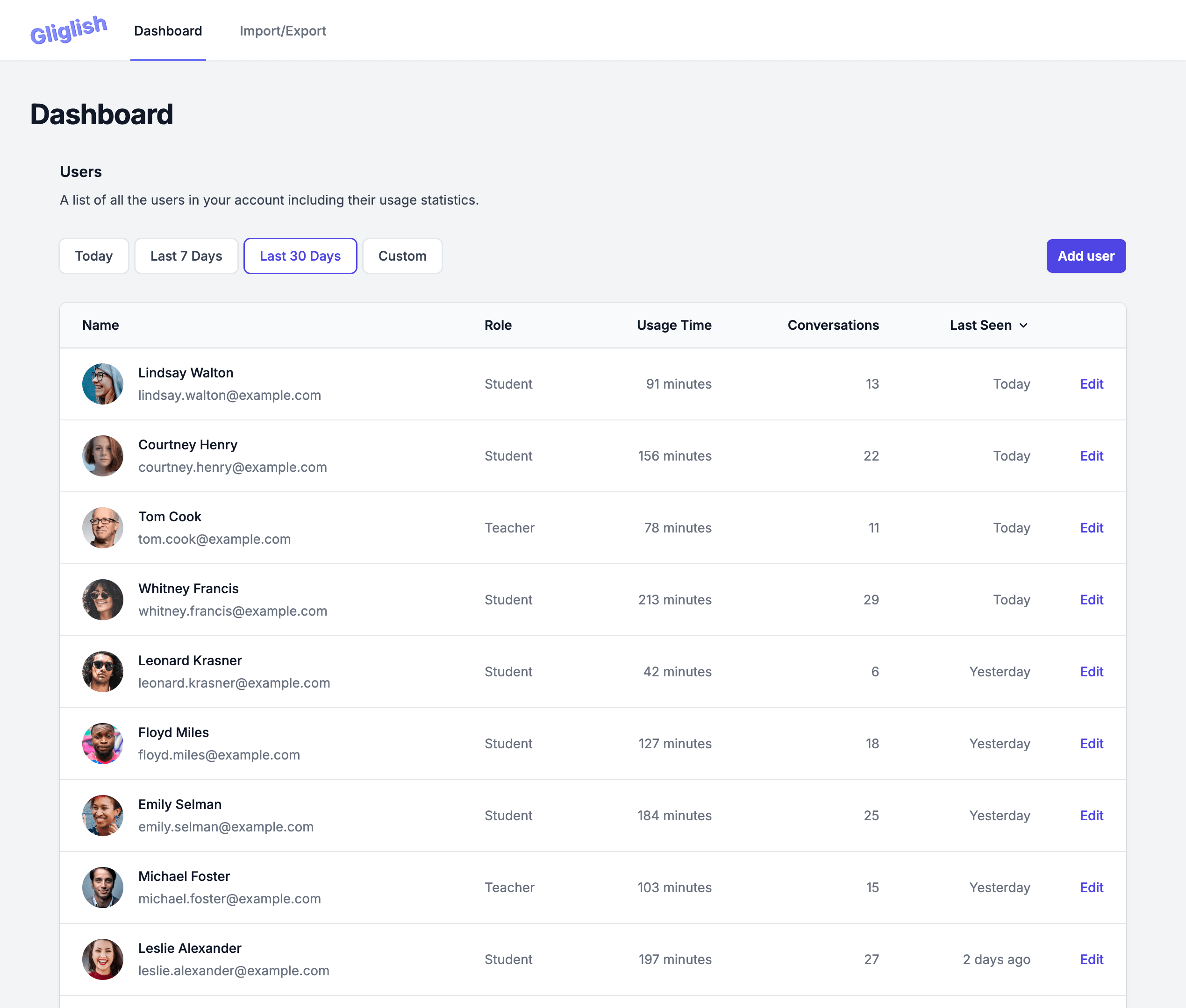Image resolution: width=1186 pixels, height=1008 pixels.
Task: Select the Import/Export tab
Action: [283, 30]
